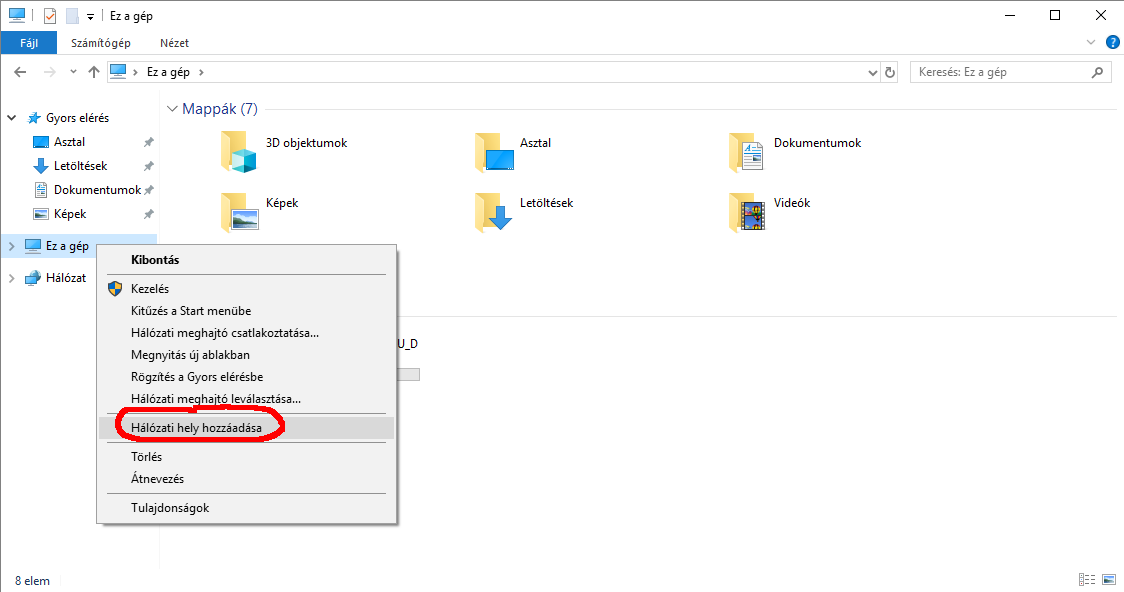The height and width of the screenshot is (592, 1124).
Task: Select Ez a gép in navigation pane
Action: click(67, 246)
